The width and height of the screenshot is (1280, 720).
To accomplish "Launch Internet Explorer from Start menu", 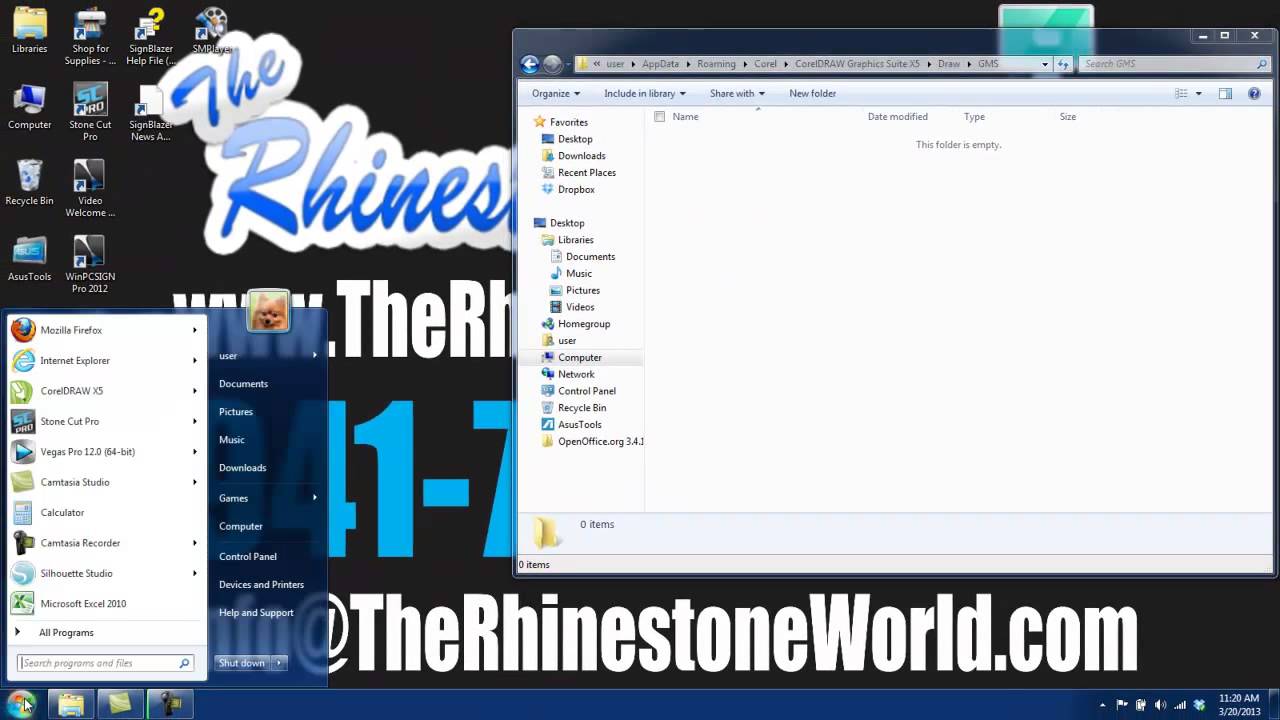I will coord(105,360).
